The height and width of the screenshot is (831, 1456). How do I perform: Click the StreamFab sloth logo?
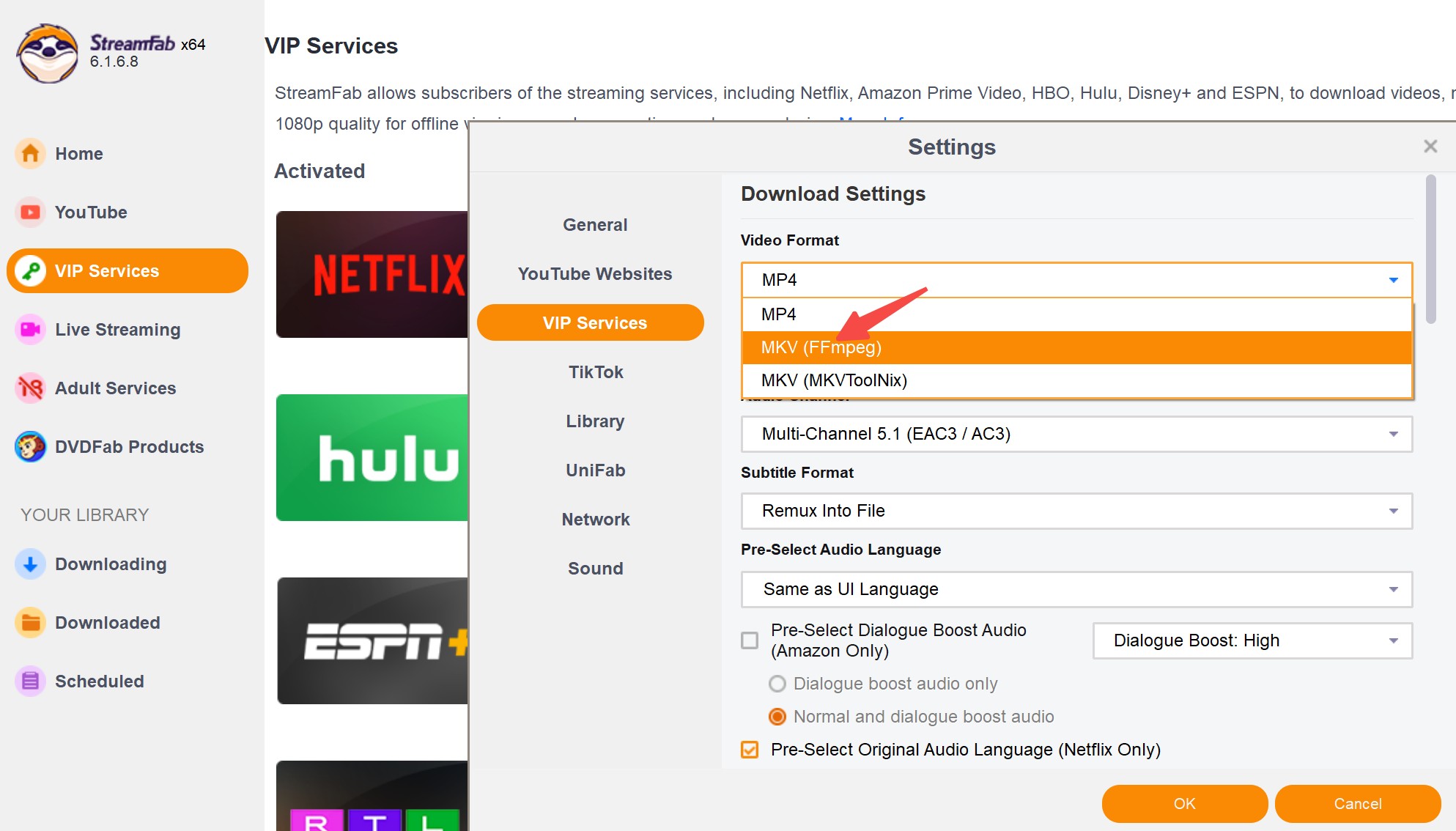(x=48, y=53)
